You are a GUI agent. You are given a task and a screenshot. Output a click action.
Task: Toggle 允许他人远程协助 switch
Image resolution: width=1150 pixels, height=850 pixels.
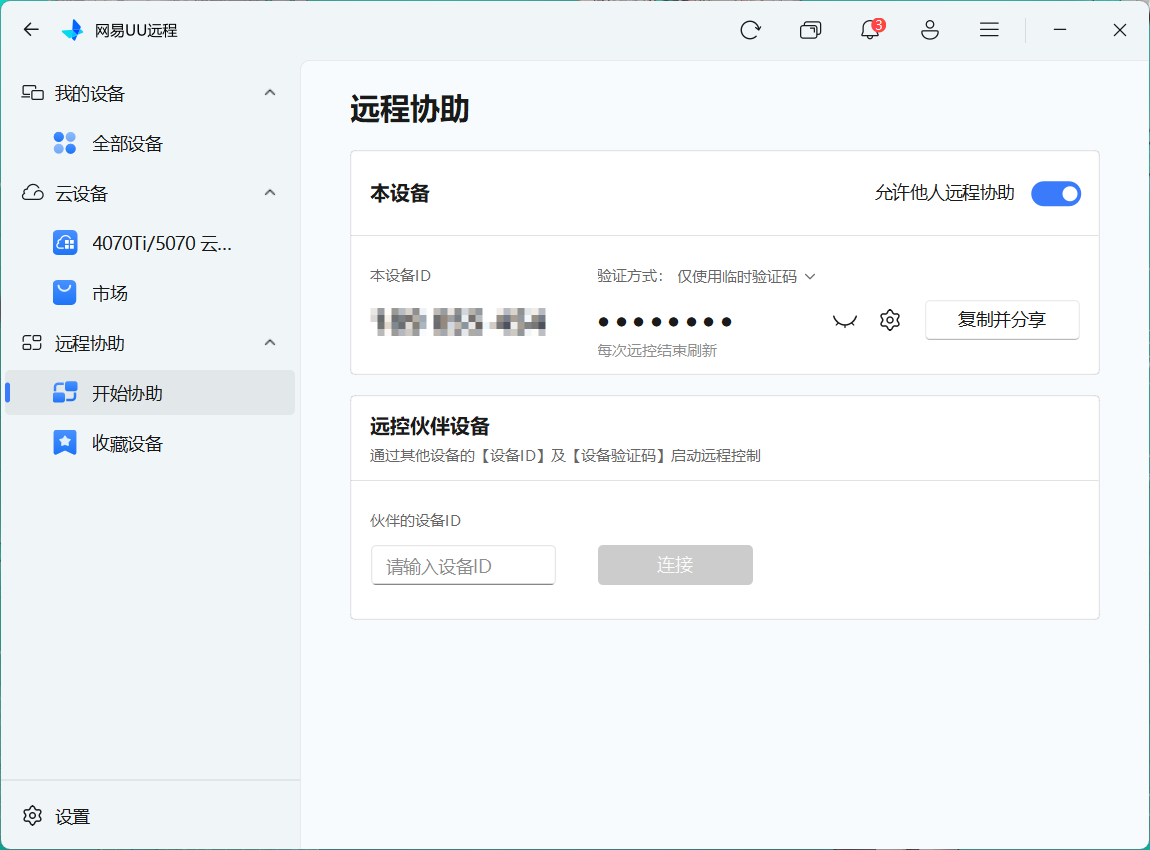click(x=1055, y=194)
